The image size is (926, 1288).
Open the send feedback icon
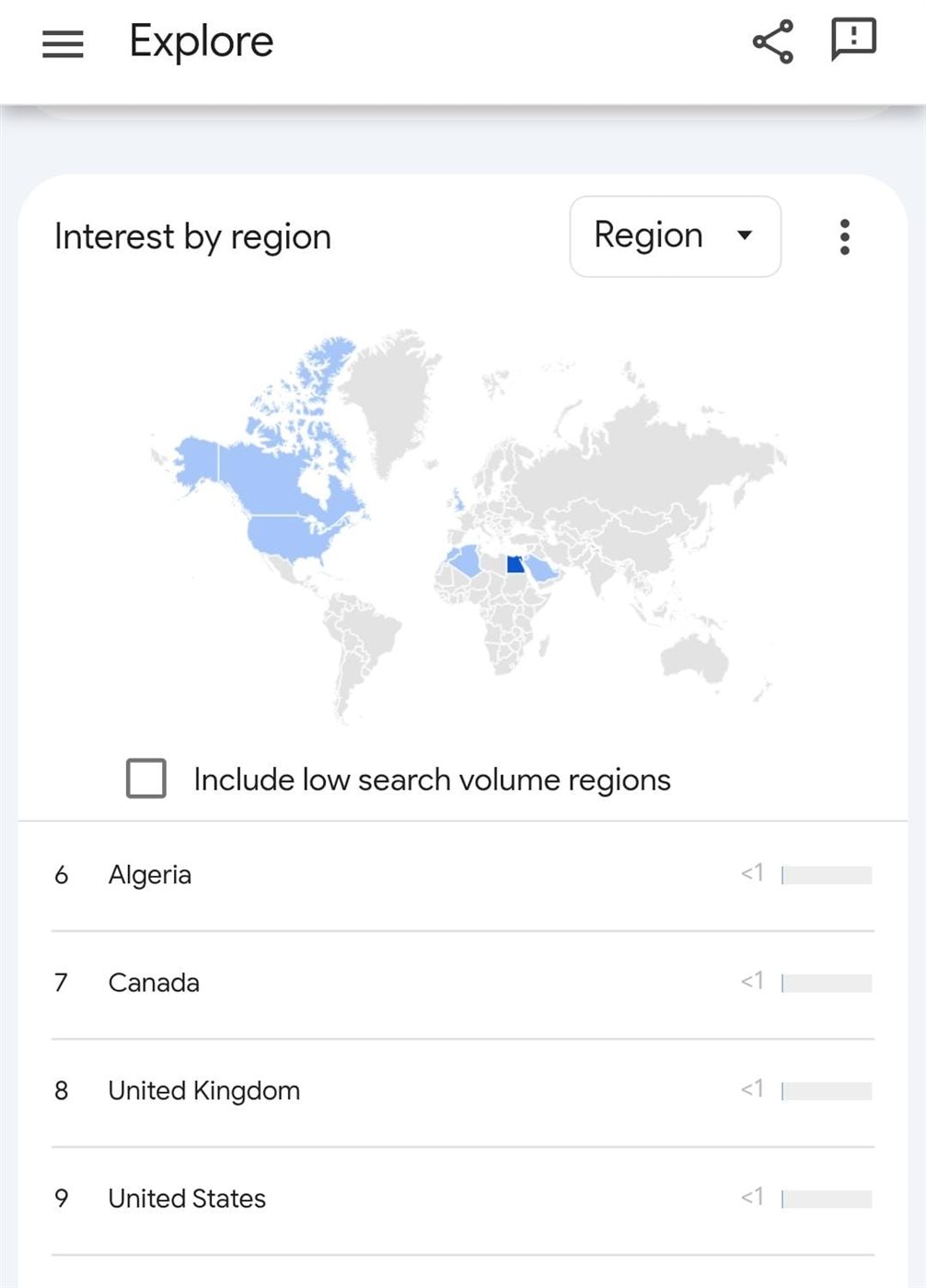coord(853,40)
